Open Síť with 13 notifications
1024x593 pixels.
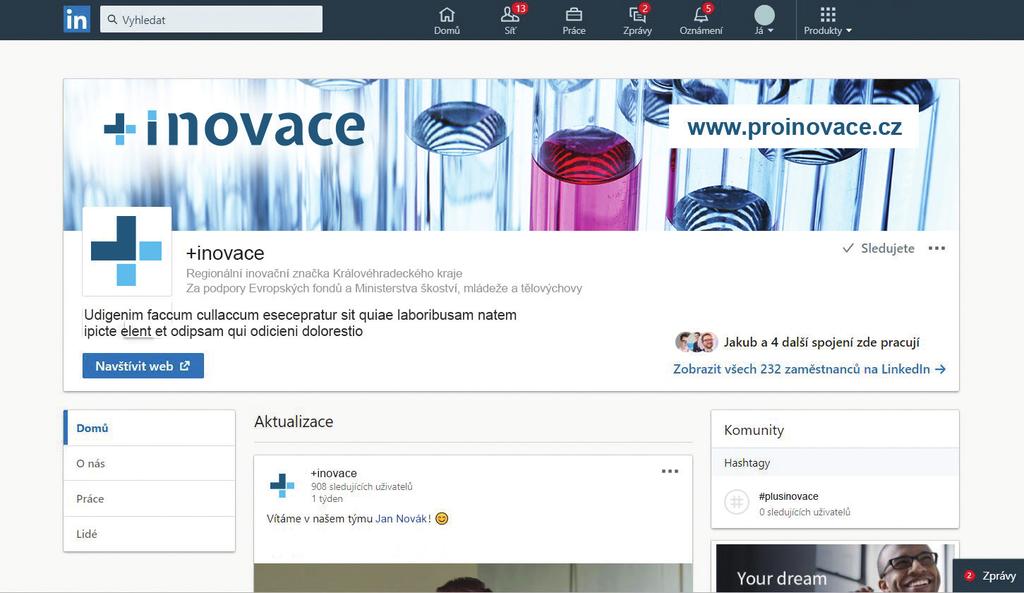click(511, 21)
